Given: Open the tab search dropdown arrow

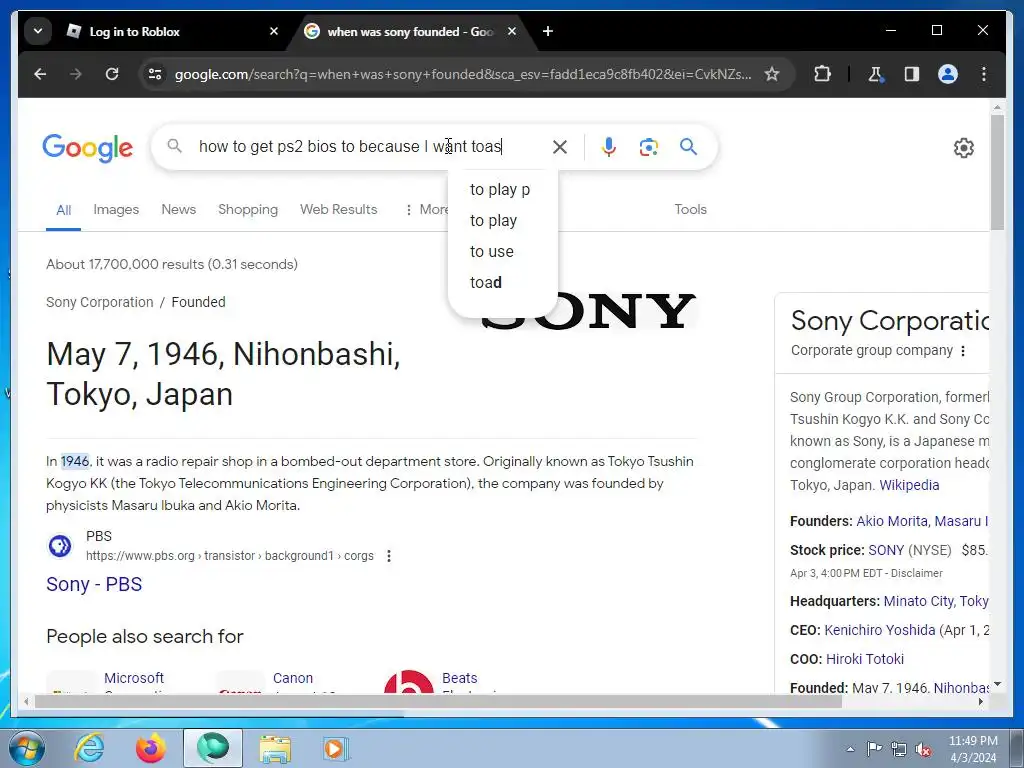Looking at the screenshot, I should 38,31.
